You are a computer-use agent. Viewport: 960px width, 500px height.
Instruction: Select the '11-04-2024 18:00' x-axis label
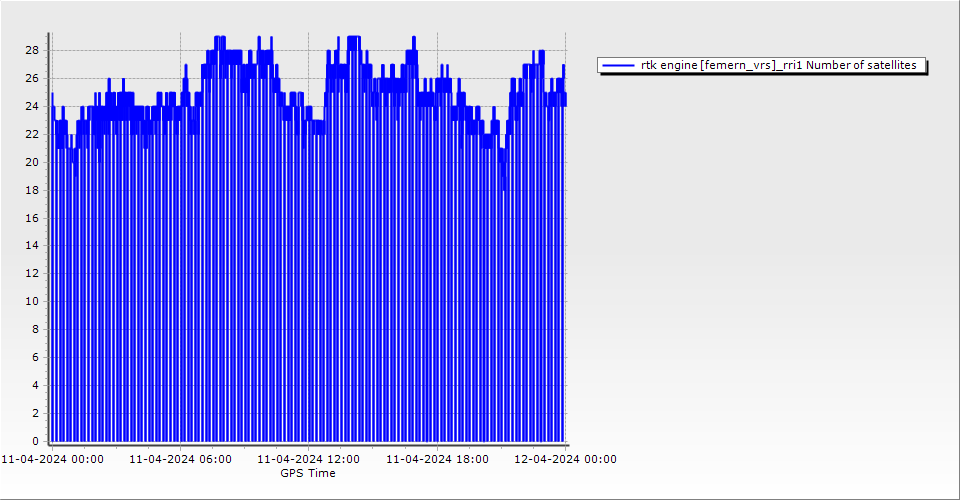tap(437, 459)
